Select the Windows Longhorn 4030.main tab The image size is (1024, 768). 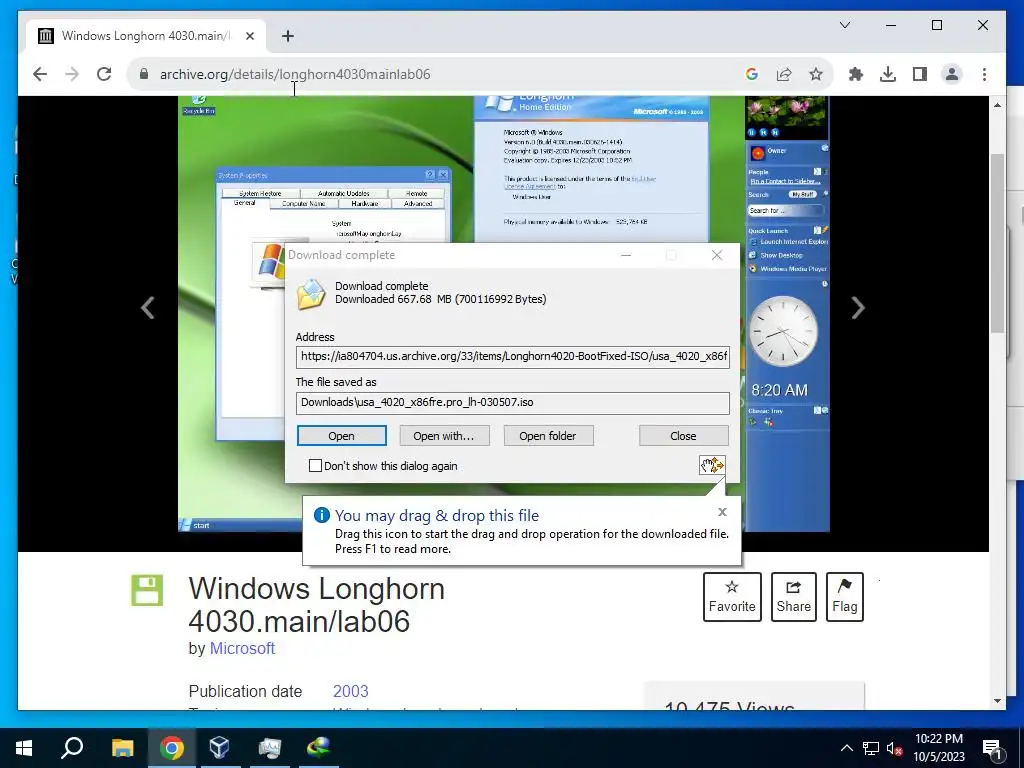point(145,36)
